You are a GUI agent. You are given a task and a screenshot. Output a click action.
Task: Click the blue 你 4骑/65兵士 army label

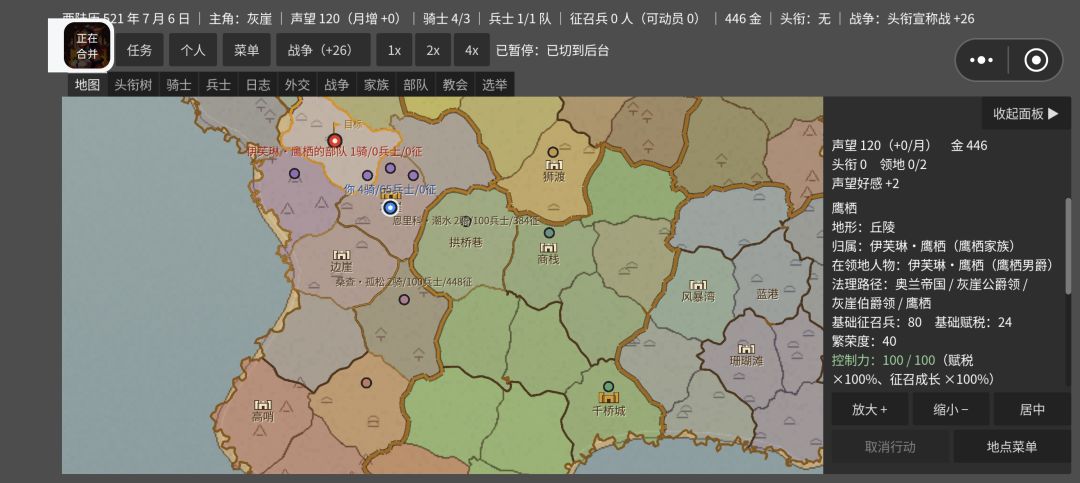(390, 189)
